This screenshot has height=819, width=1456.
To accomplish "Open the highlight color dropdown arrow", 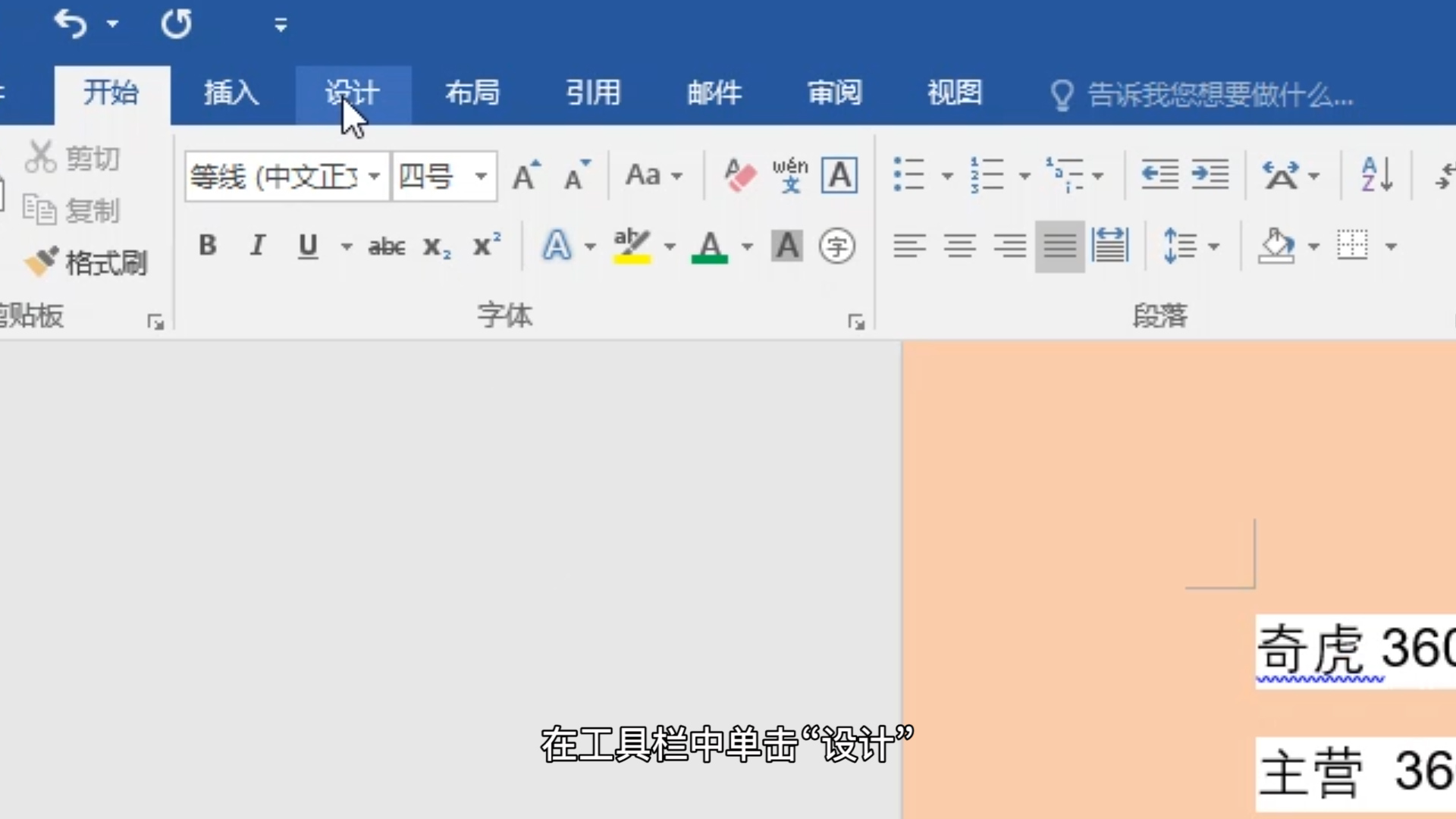I will tap(670, 246).
